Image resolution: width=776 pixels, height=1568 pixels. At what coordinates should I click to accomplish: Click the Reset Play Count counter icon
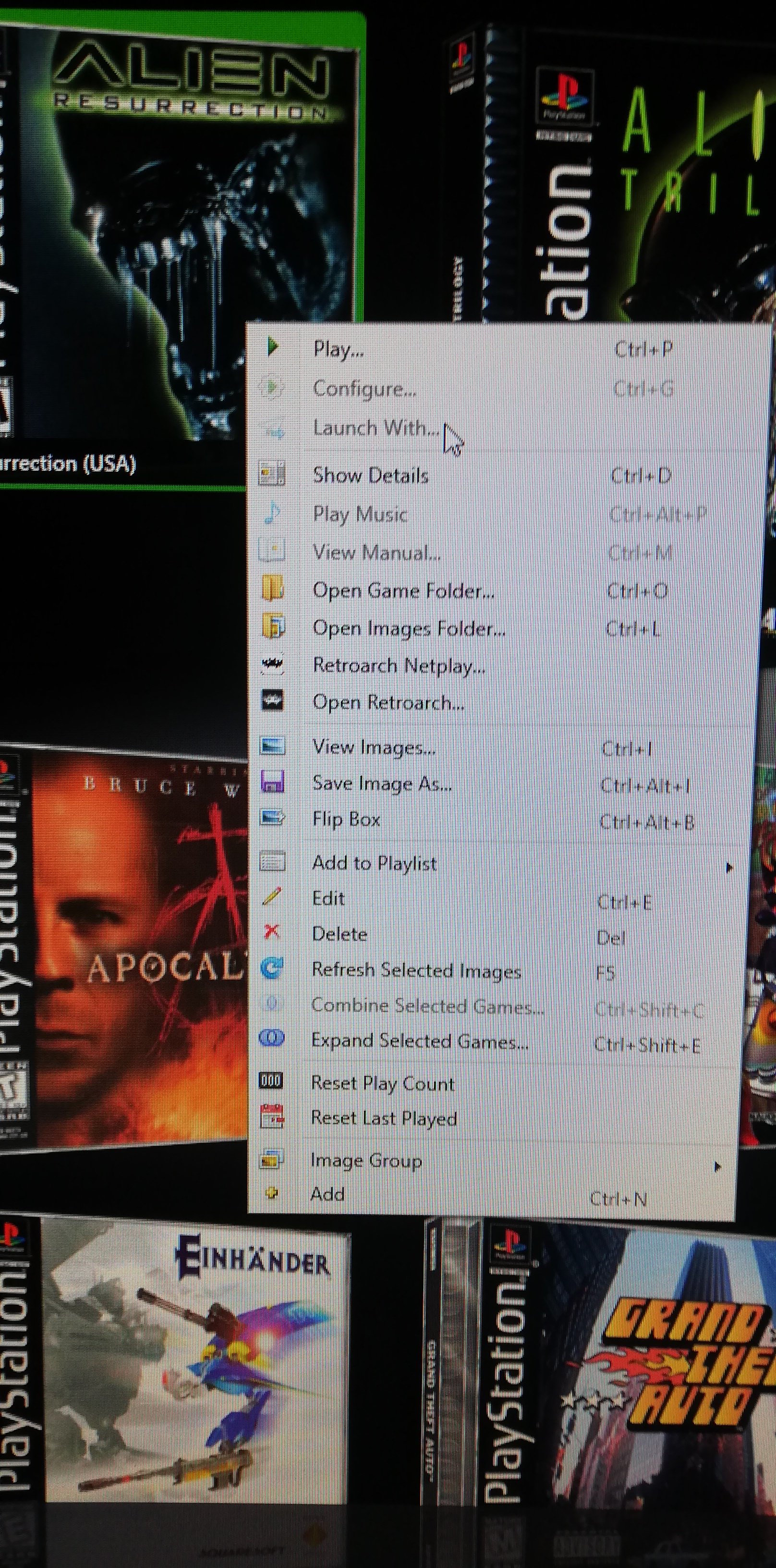click(271, 1081)
